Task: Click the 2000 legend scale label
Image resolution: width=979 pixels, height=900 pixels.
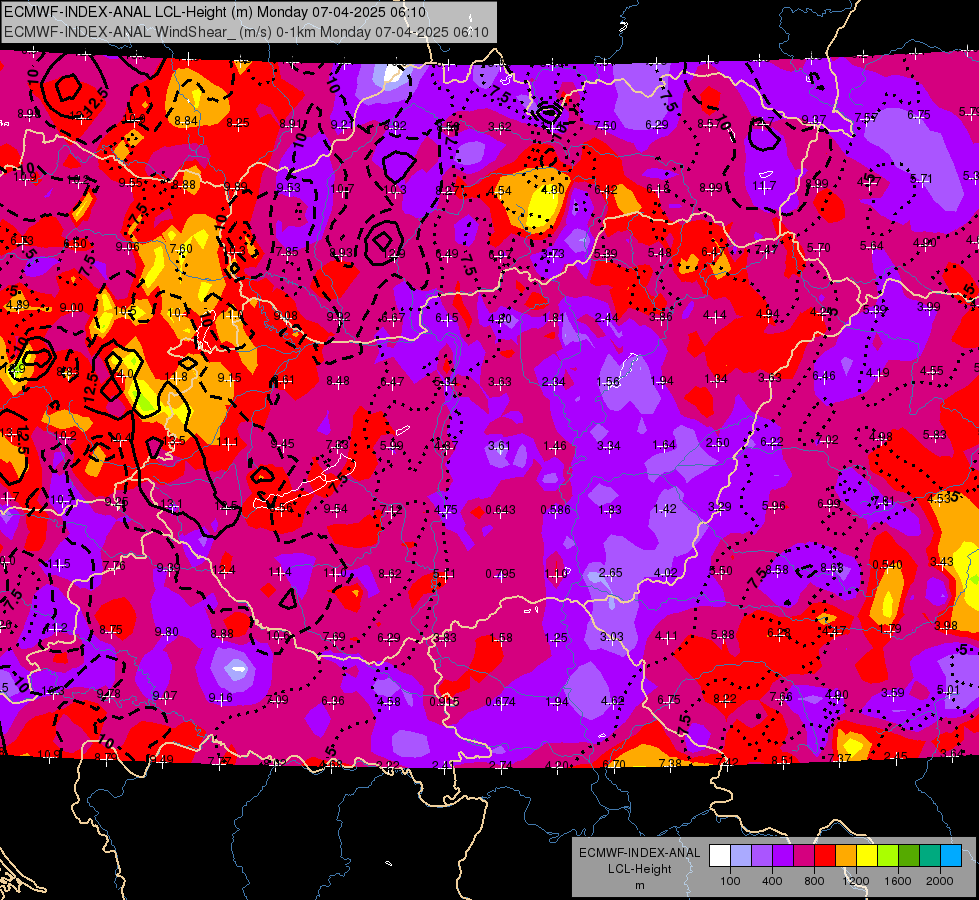Action: pos(940,881)
